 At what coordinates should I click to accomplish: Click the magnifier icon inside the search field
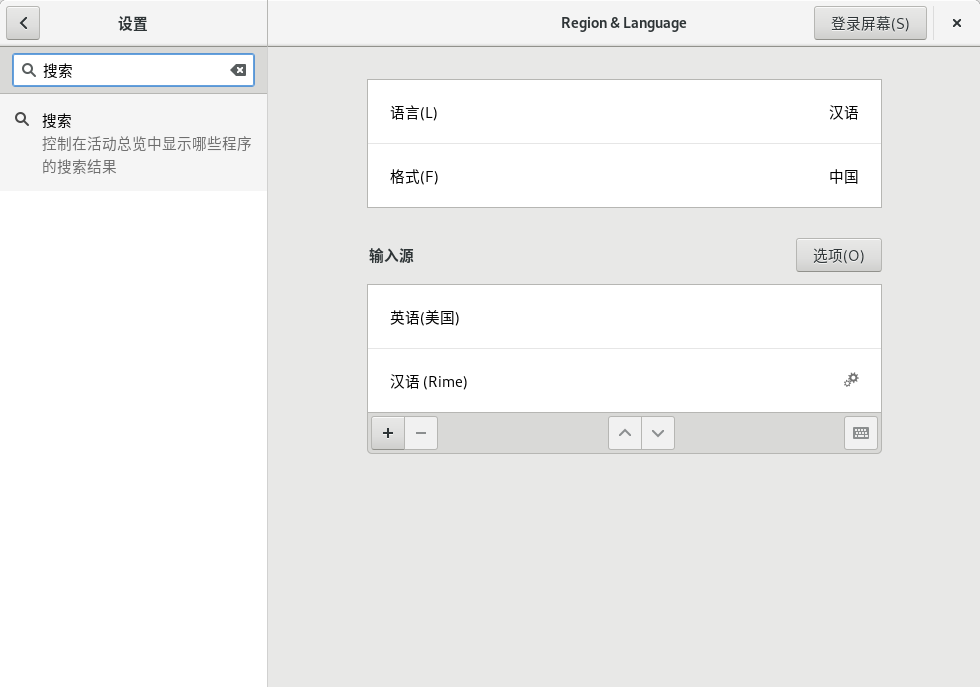[x=29, y=70]
